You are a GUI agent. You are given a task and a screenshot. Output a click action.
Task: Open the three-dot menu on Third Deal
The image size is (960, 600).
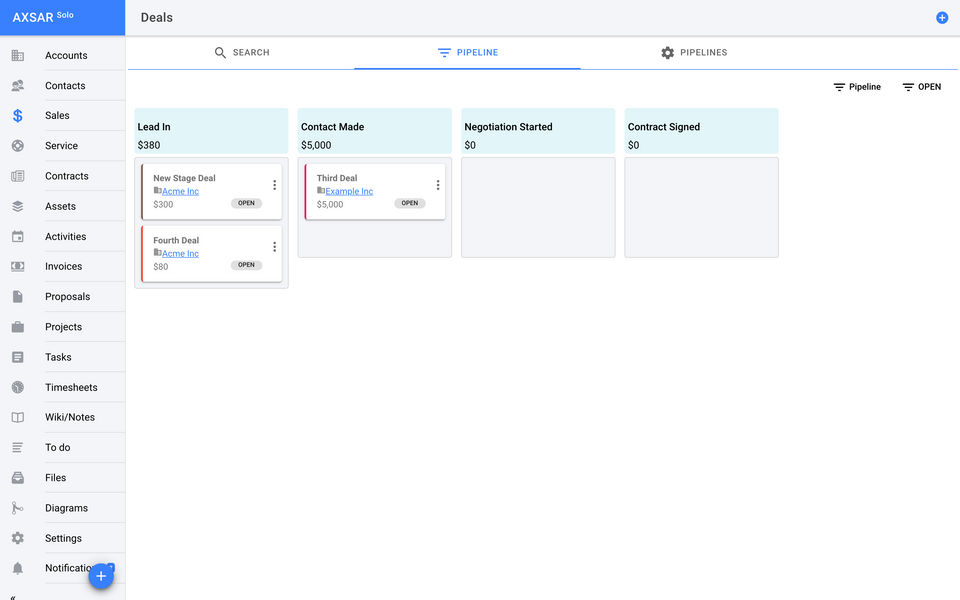(437, 185)
